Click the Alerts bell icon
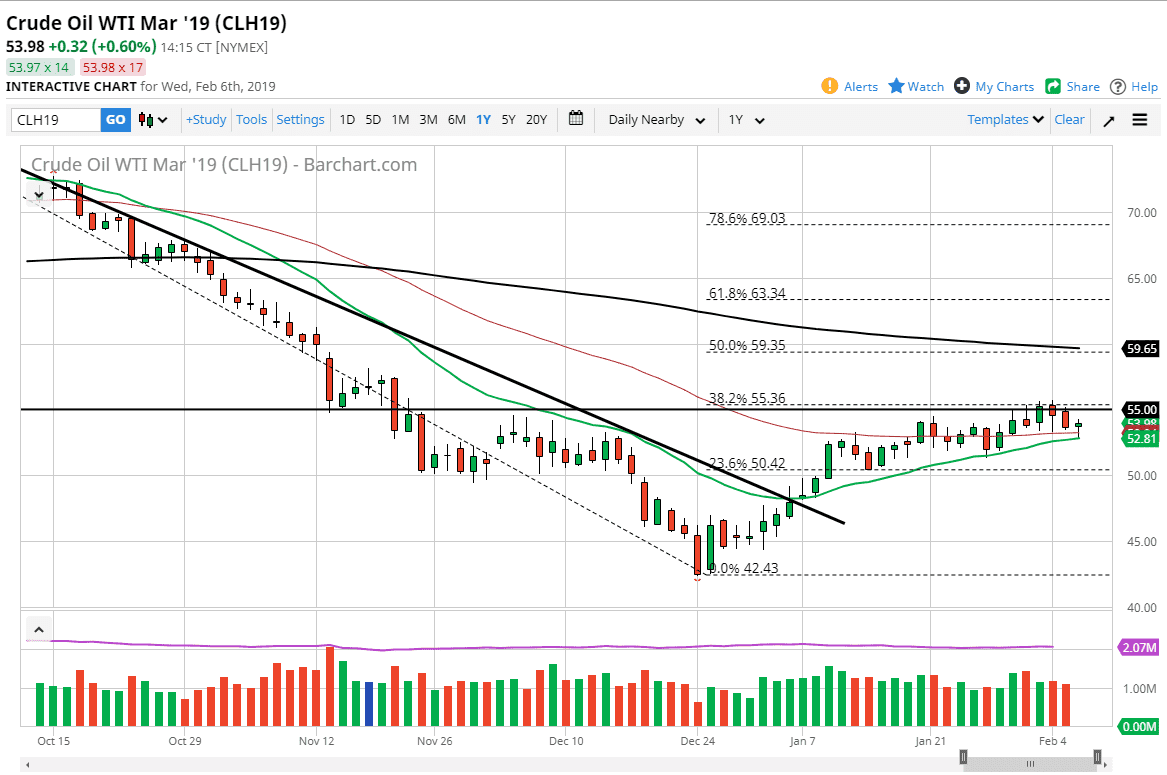Image resolution: width=1167 pixels, height=775 pixels. (x=829, y=86)
